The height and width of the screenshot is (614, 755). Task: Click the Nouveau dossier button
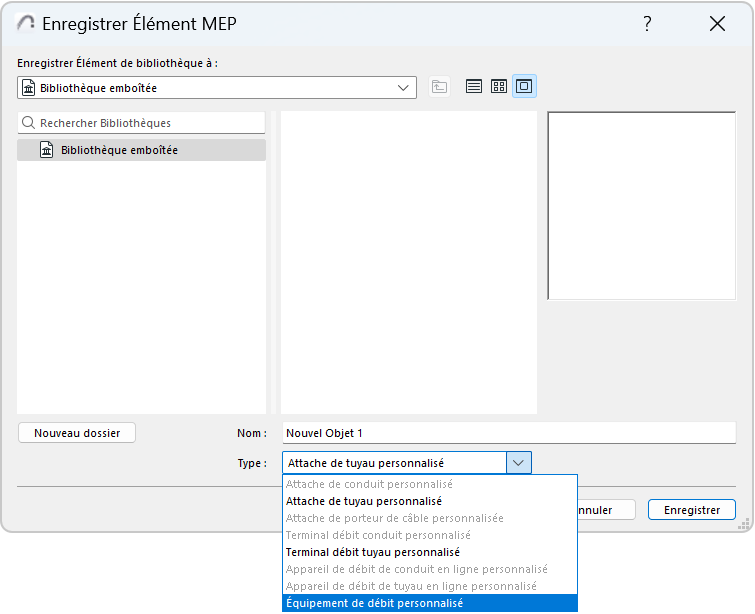pyautogui.click(x=77, y=433)
